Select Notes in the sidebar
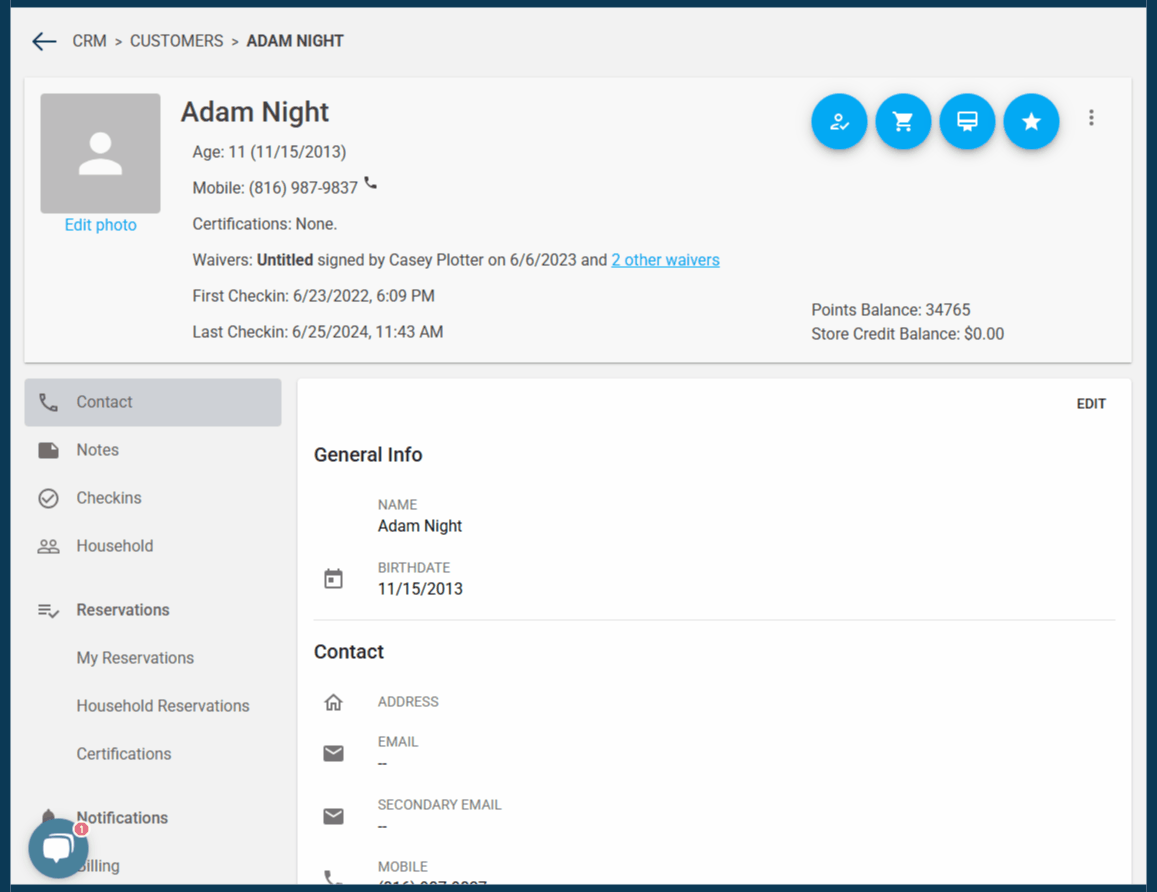This screenshot has width=1157, height=892. [x=97, y=450]
